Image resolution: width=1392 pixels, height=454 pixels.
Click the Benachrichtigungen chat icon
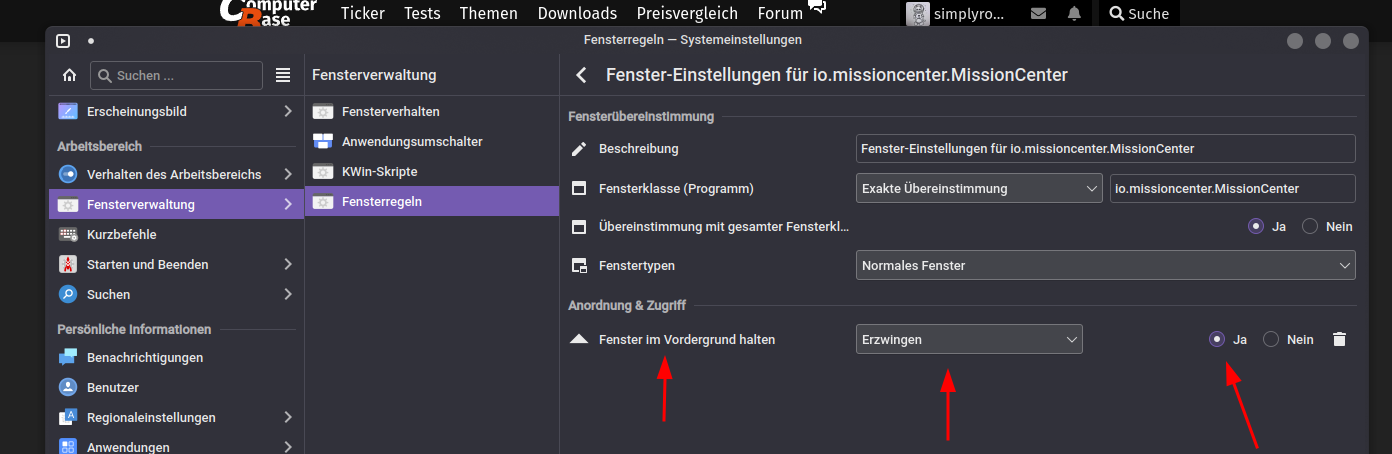[68, 357]
